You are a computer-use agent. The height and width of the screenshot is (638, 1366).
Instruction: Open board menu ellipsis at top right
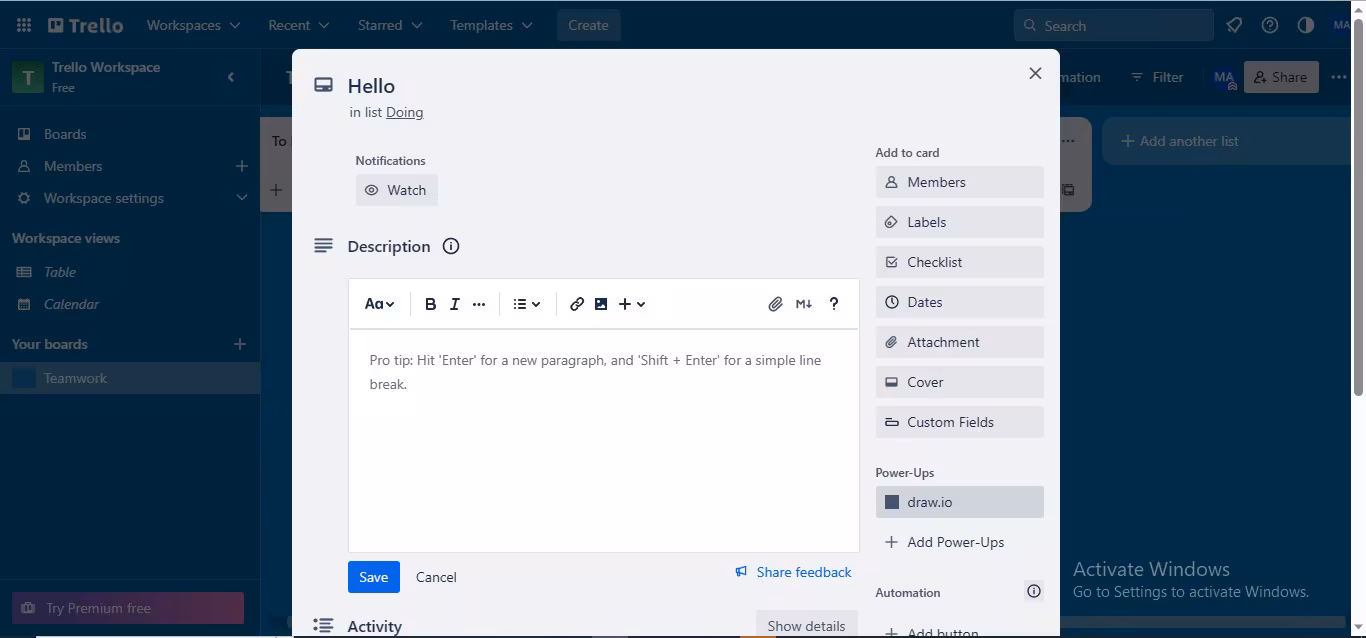tap(1339, 77)
